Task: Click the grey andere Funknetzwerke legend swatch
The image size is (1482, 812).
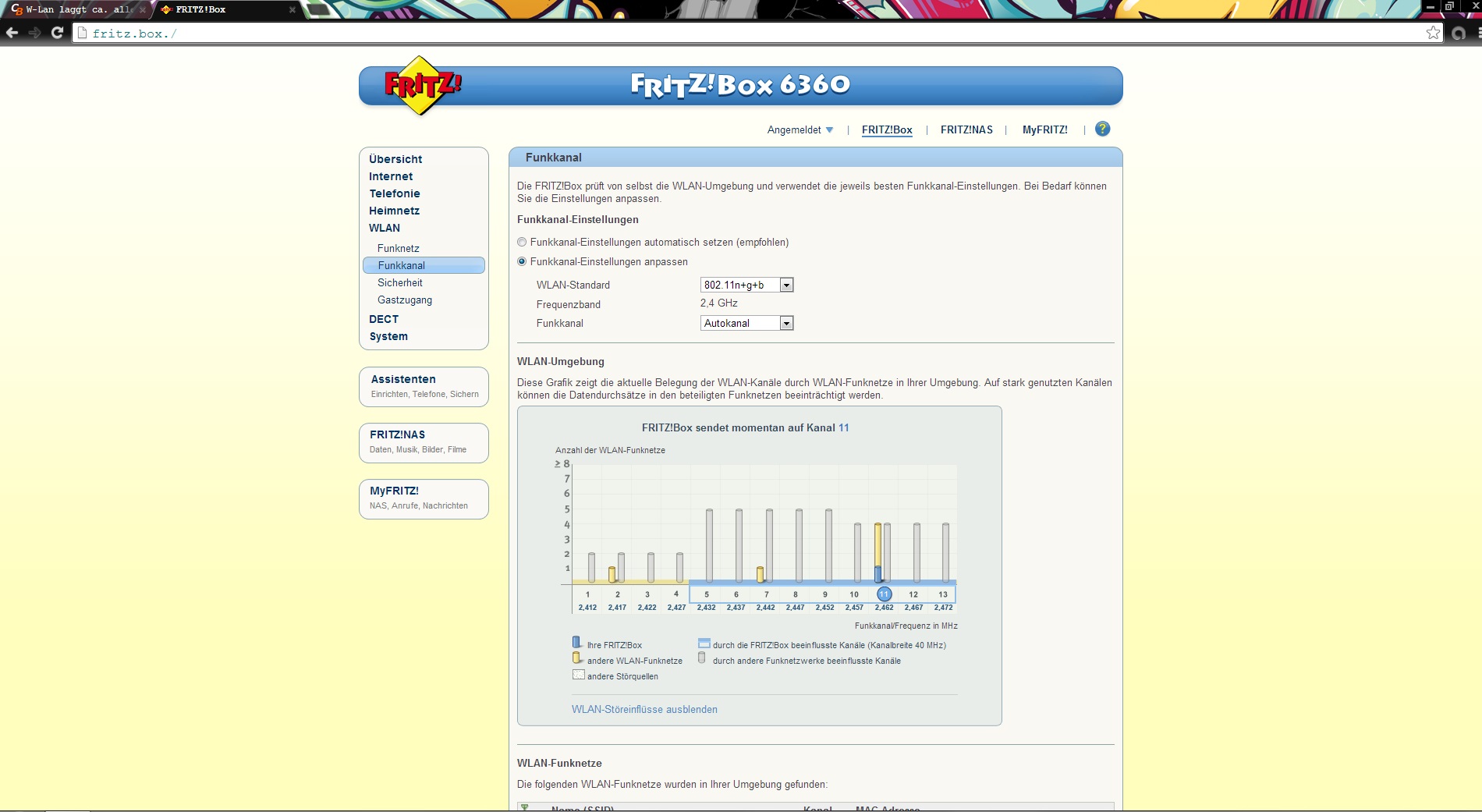Action: 702,658
